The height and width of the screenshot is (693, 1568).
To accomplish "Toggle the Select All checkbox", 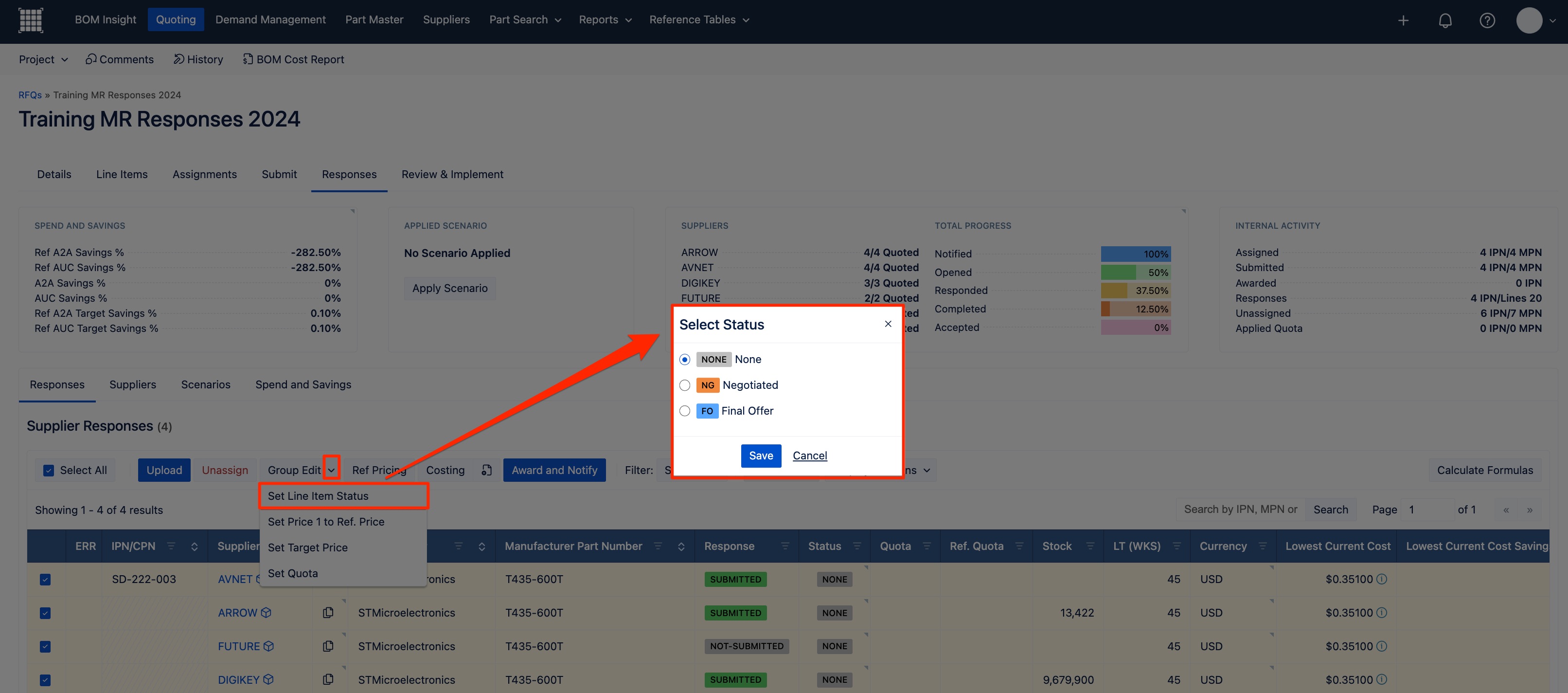I will point(48,470).
